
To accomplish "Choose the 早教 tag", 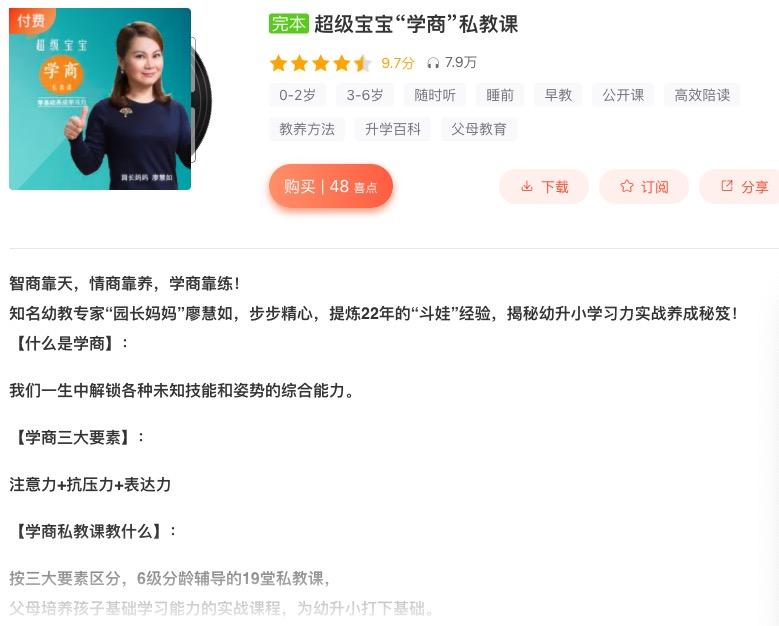I will [x=558, y=95].
